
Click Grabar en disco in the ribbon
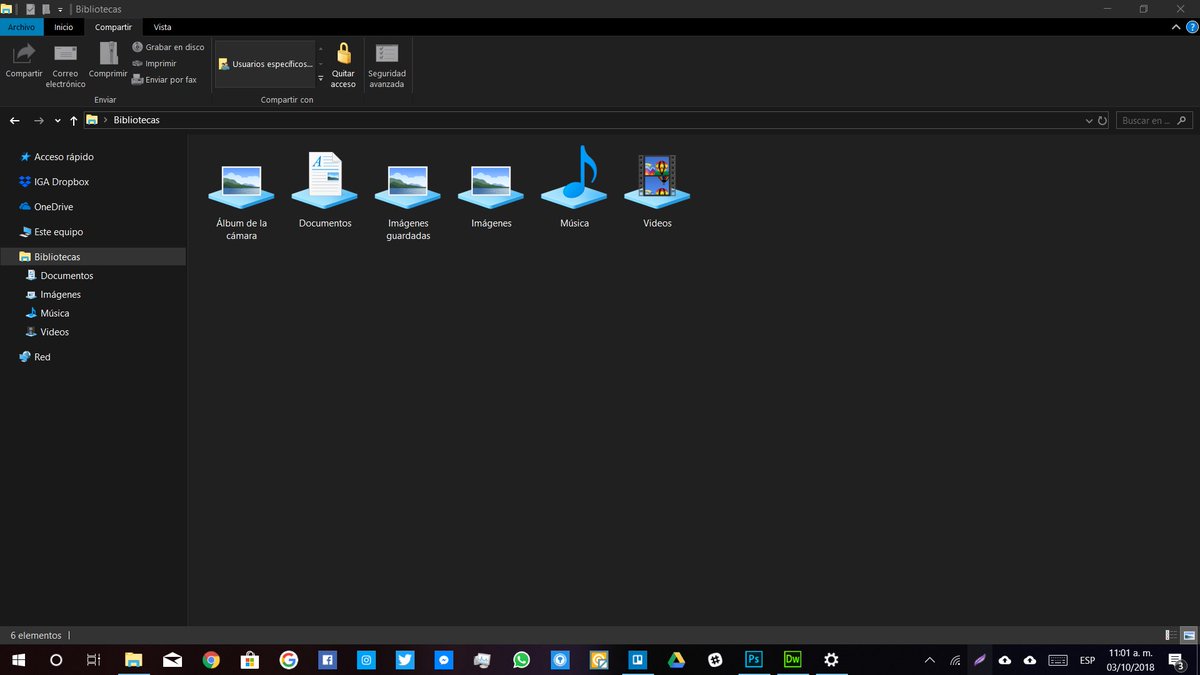(x=170, y=46)
